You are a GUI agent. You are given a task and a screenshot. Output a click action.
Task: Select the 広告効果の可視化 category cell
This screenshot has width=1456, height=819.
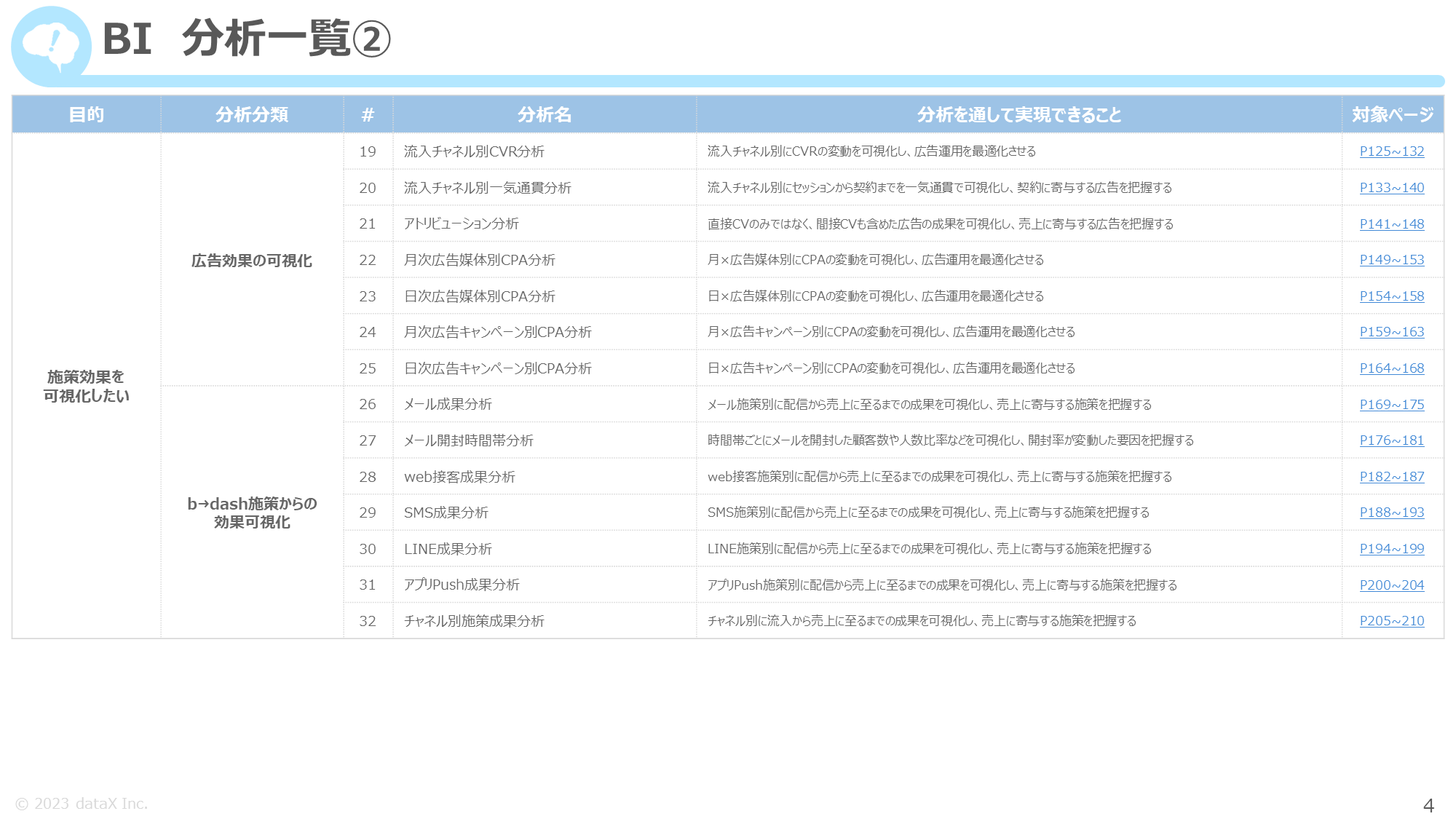pyautogui.click(x=252, y=261)
